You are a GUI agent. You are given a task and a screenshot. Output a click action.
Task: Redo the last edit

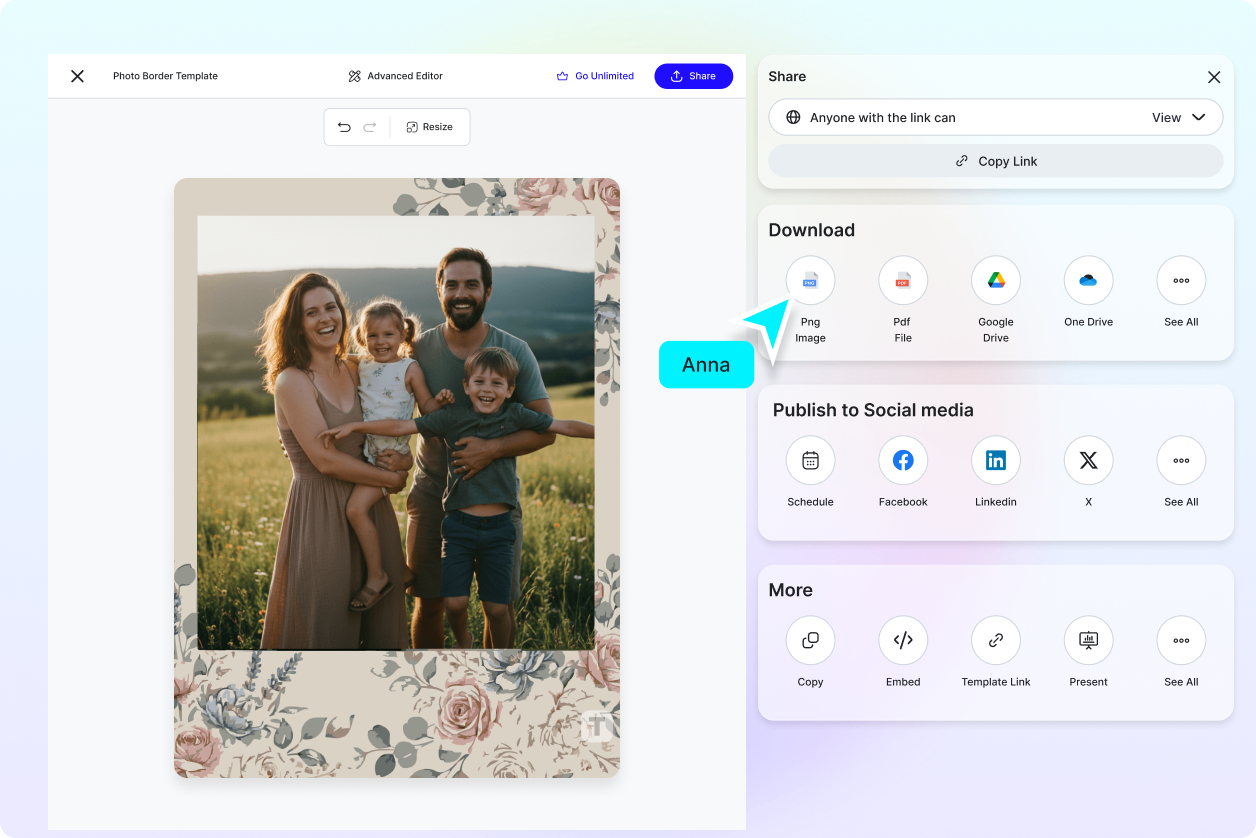point(370,127)
